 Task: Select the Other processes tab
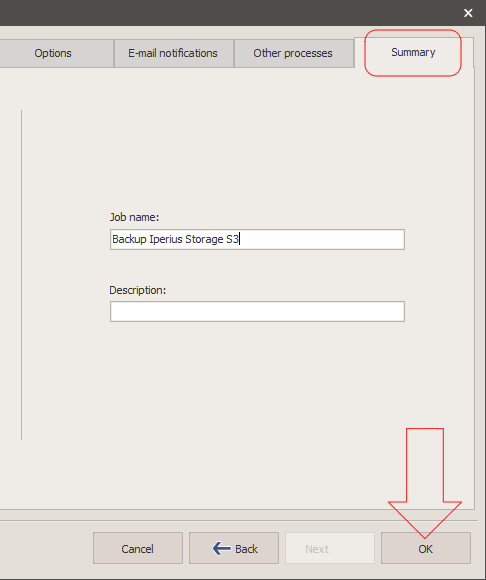(293, 53)
